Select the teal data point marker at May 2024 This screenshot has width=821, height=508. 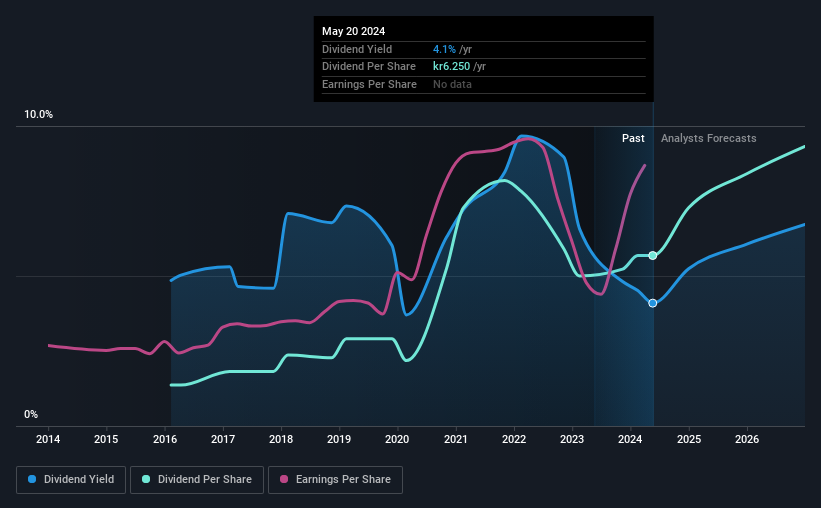[x=652, y=256]
